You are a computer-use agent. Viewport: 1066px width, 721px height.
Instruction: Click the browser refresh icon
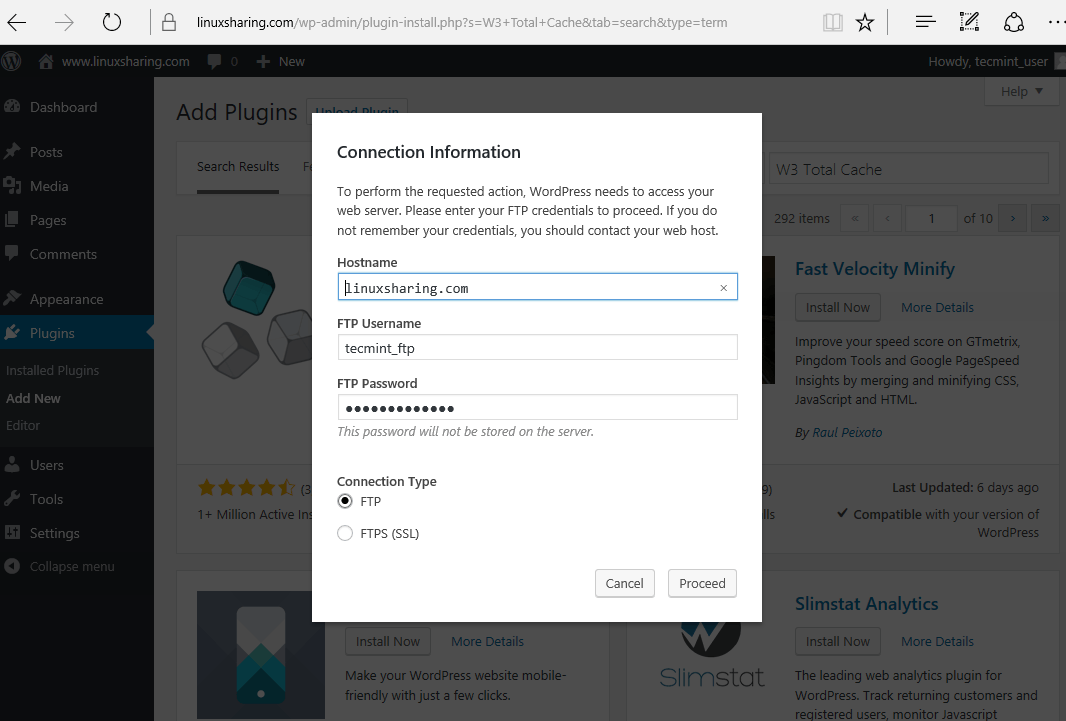[x=112, y=22]
